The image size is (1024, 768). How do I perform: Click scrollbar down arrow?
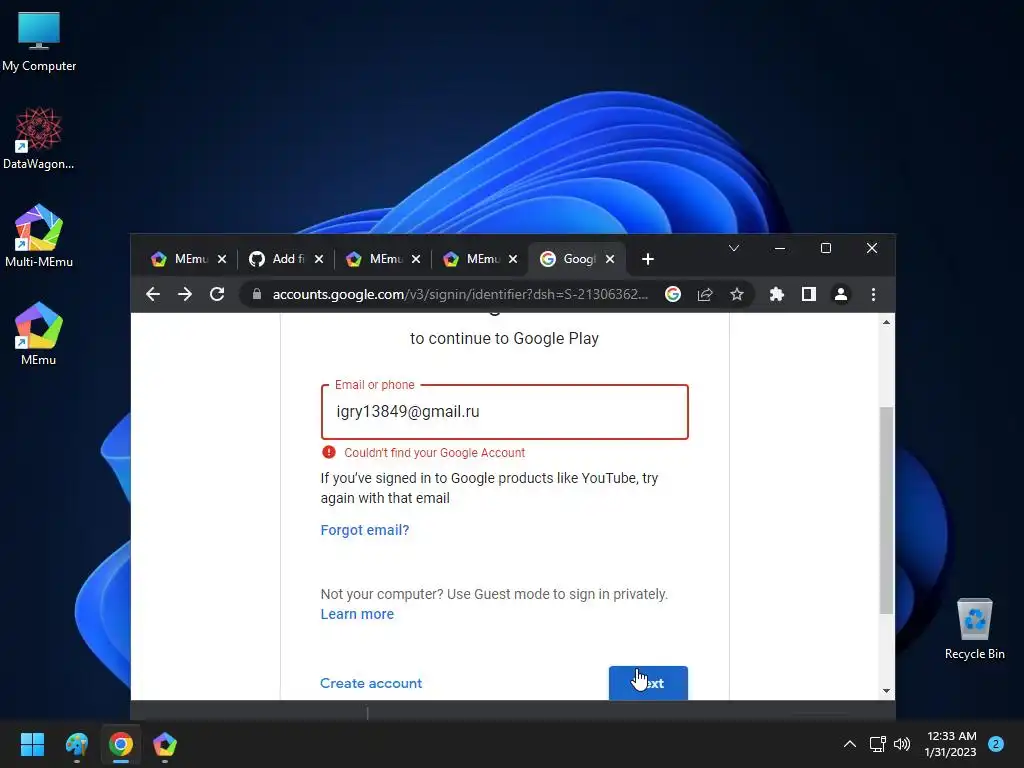pos(886,691)
